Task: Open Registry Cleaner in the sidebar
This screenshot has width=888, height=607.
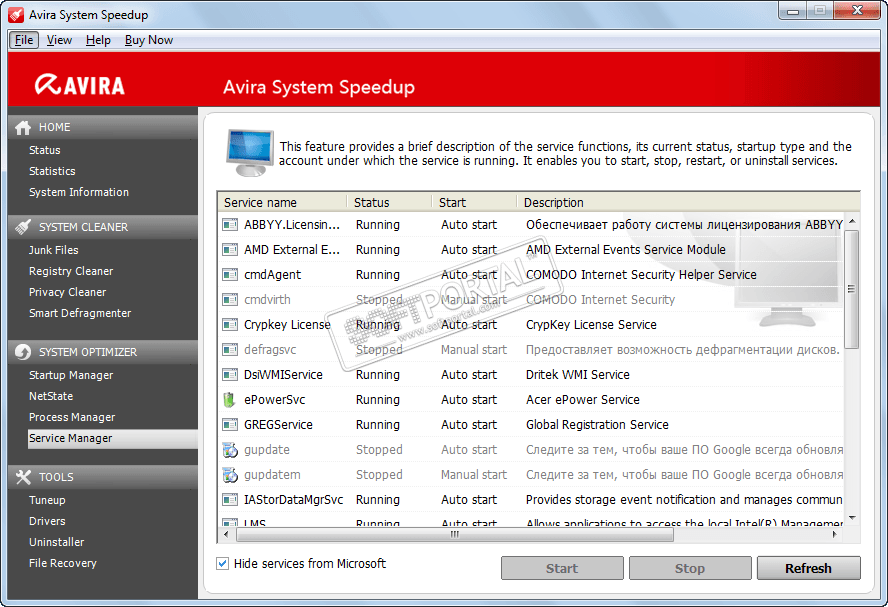Action: (x=71, y=271)
